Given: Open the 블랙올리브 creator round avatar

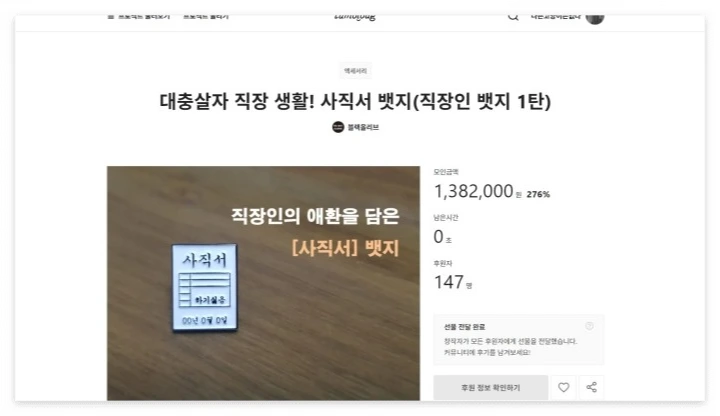Looking at the screenshot, I should pyautogui.click(x=338, y=127).
